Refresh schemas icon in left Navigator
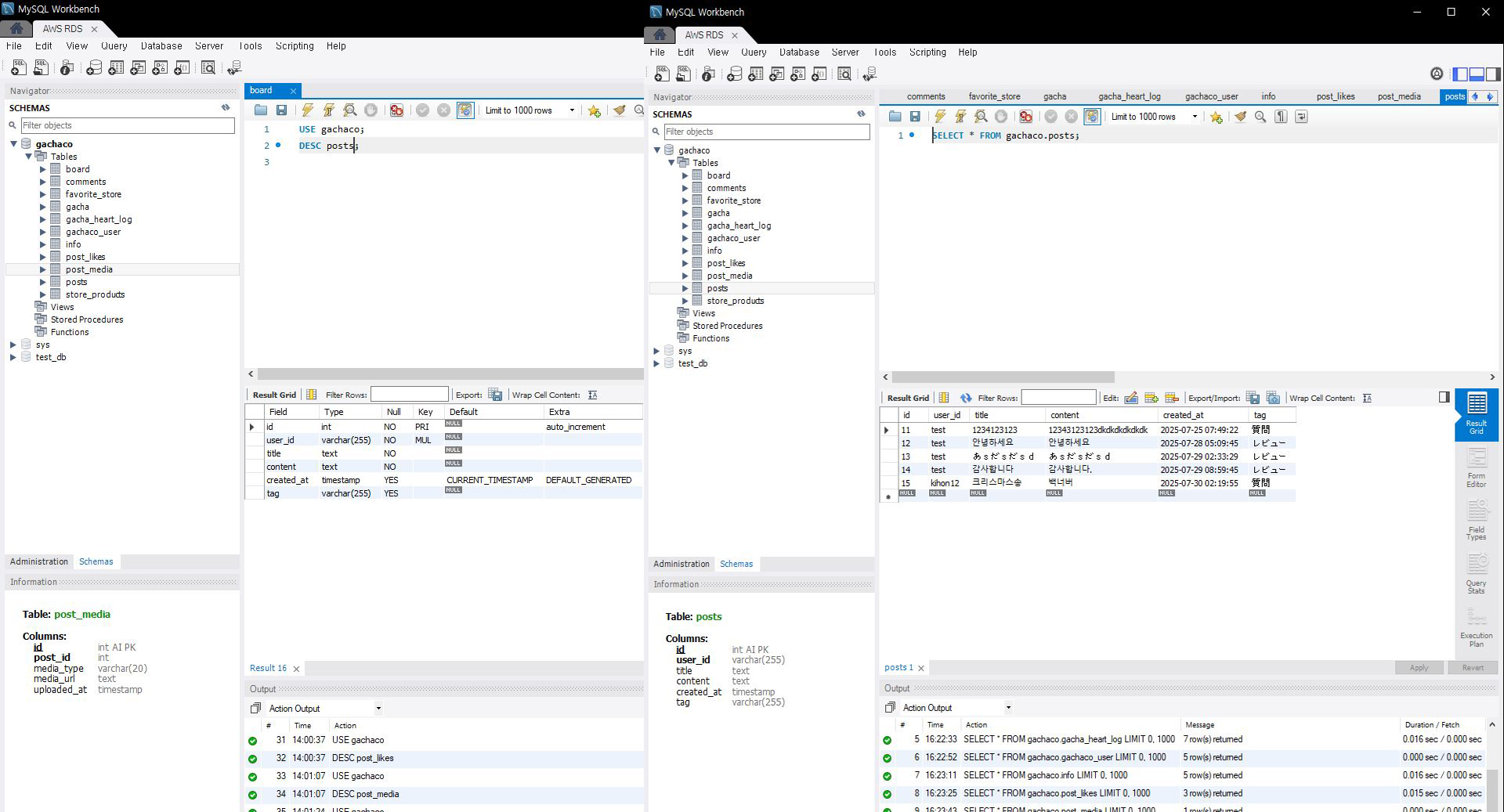1504x812 pixels. (x=226, y=108)
